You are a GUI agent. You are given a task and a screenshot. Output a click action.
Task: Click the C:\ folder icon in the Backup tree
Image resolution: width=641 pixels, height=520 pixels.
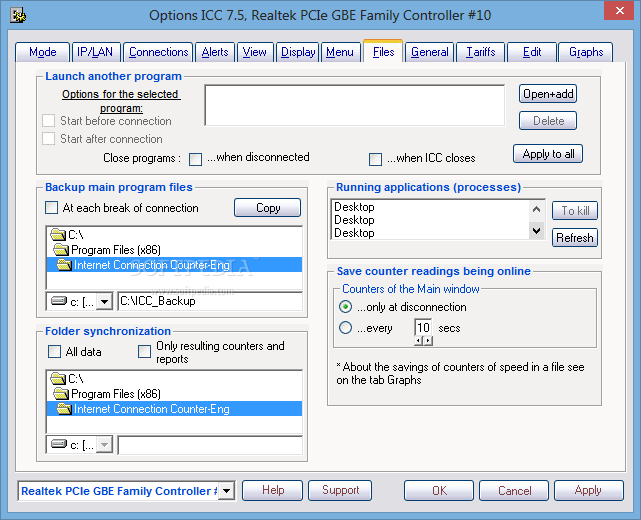tap(58, 235)
